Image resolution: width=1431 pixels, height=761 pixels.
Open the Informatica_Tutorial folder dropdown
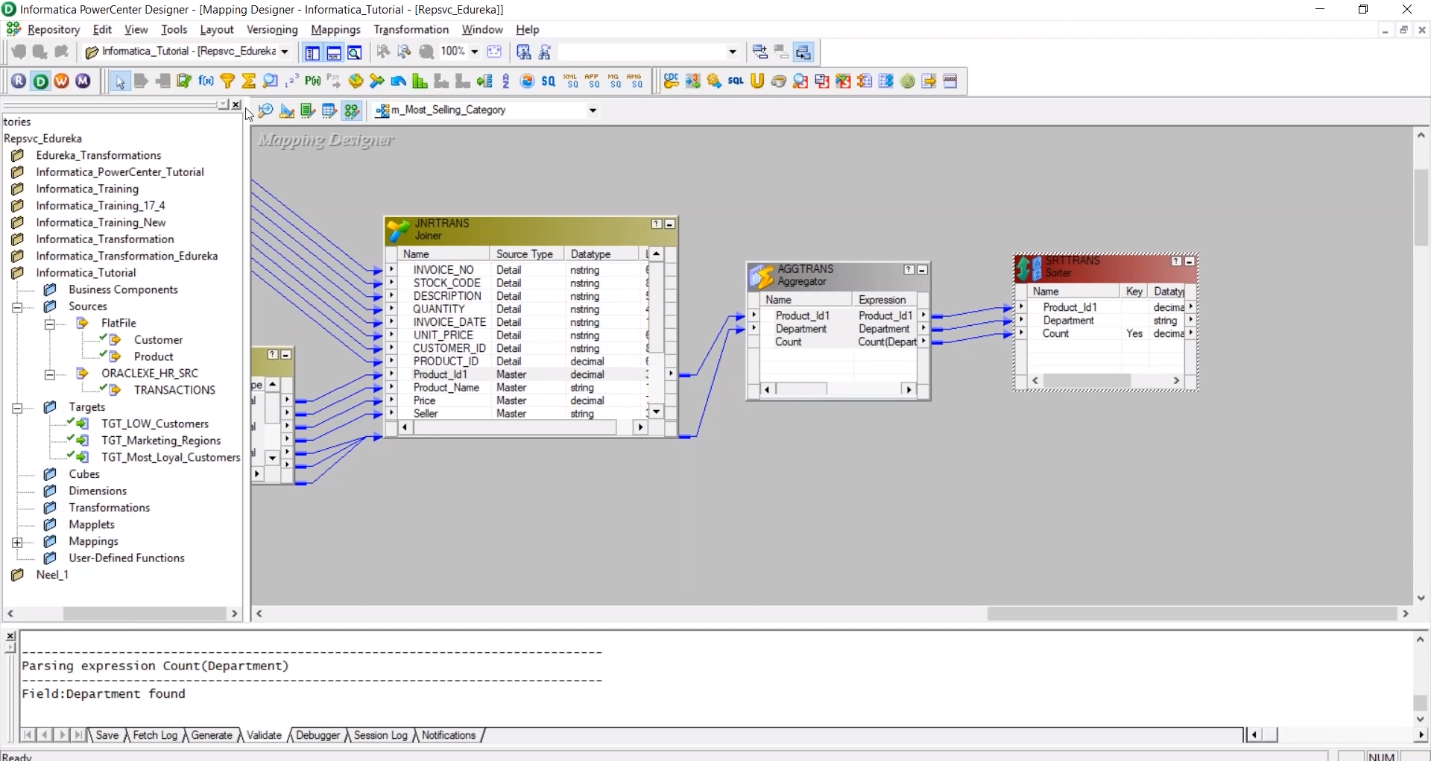(x=284, y=52)
